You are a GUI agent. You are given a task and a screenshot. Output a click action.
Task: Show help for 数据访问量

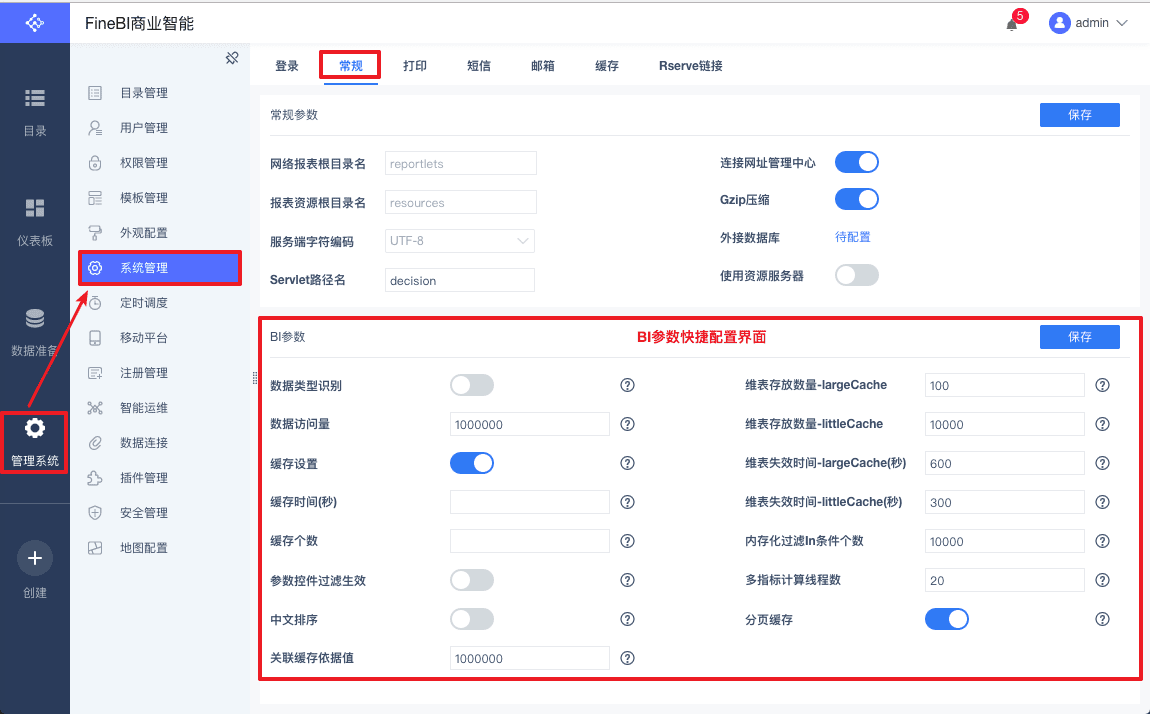tap(627, 424)
